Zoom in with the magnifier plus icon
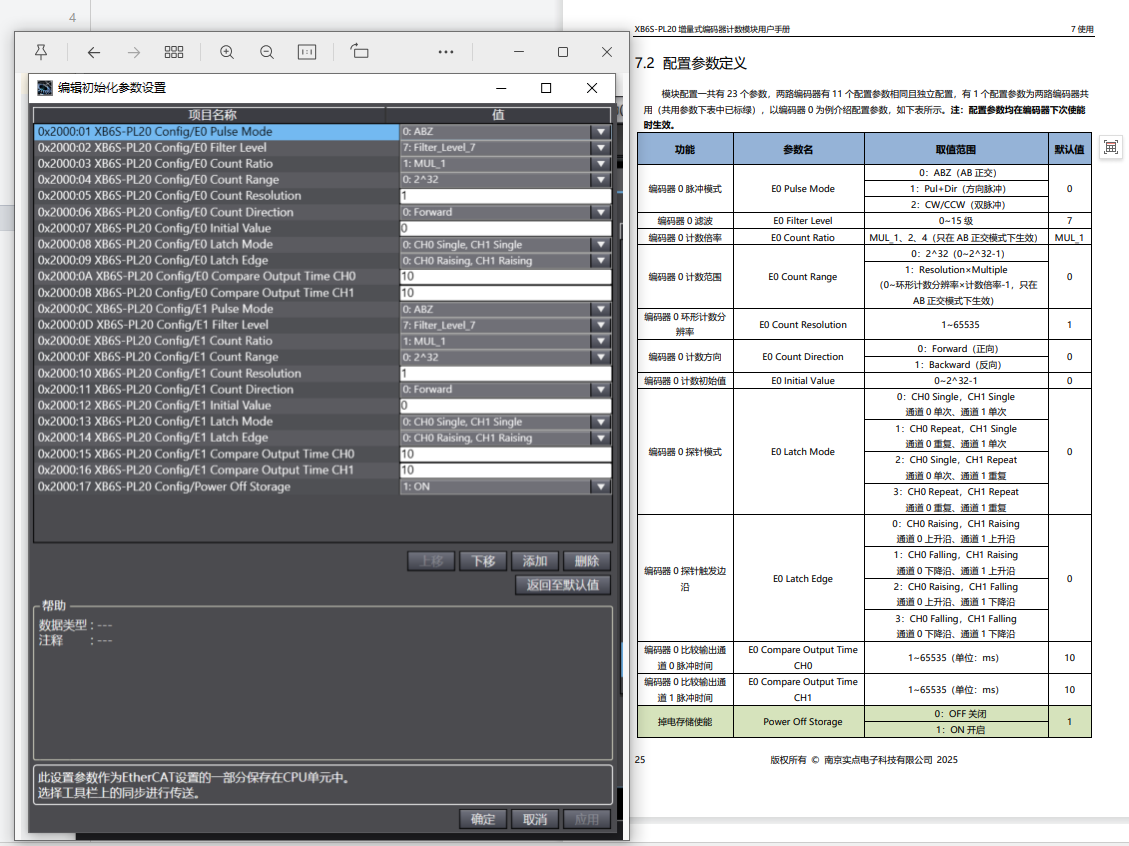 click(x=227, y=52)
